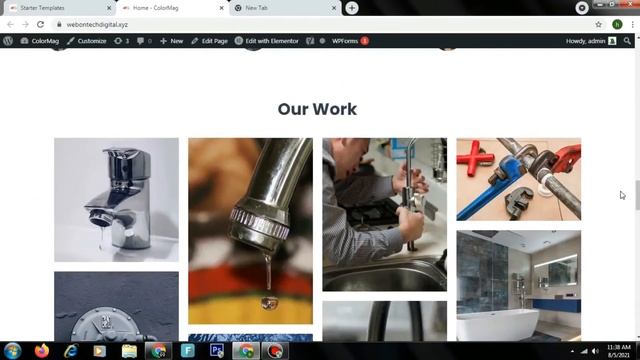Open the dripping tap close-up photo

(x=250, y=231)
